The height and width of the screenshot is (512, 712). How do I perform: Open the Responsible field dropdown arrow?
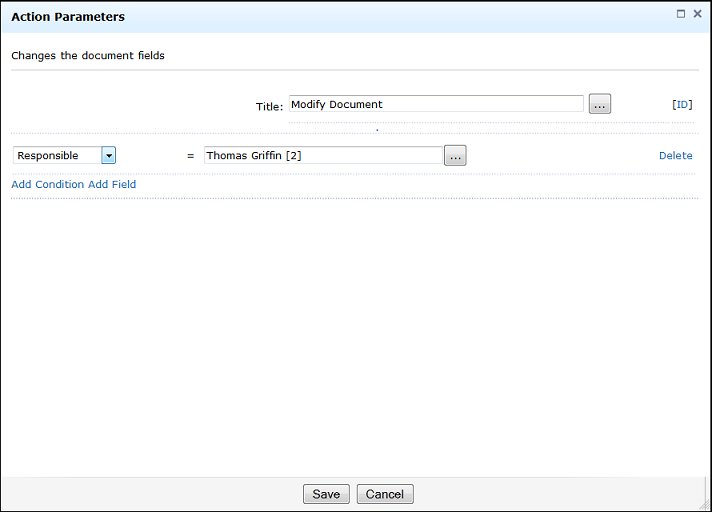[109, 155]
